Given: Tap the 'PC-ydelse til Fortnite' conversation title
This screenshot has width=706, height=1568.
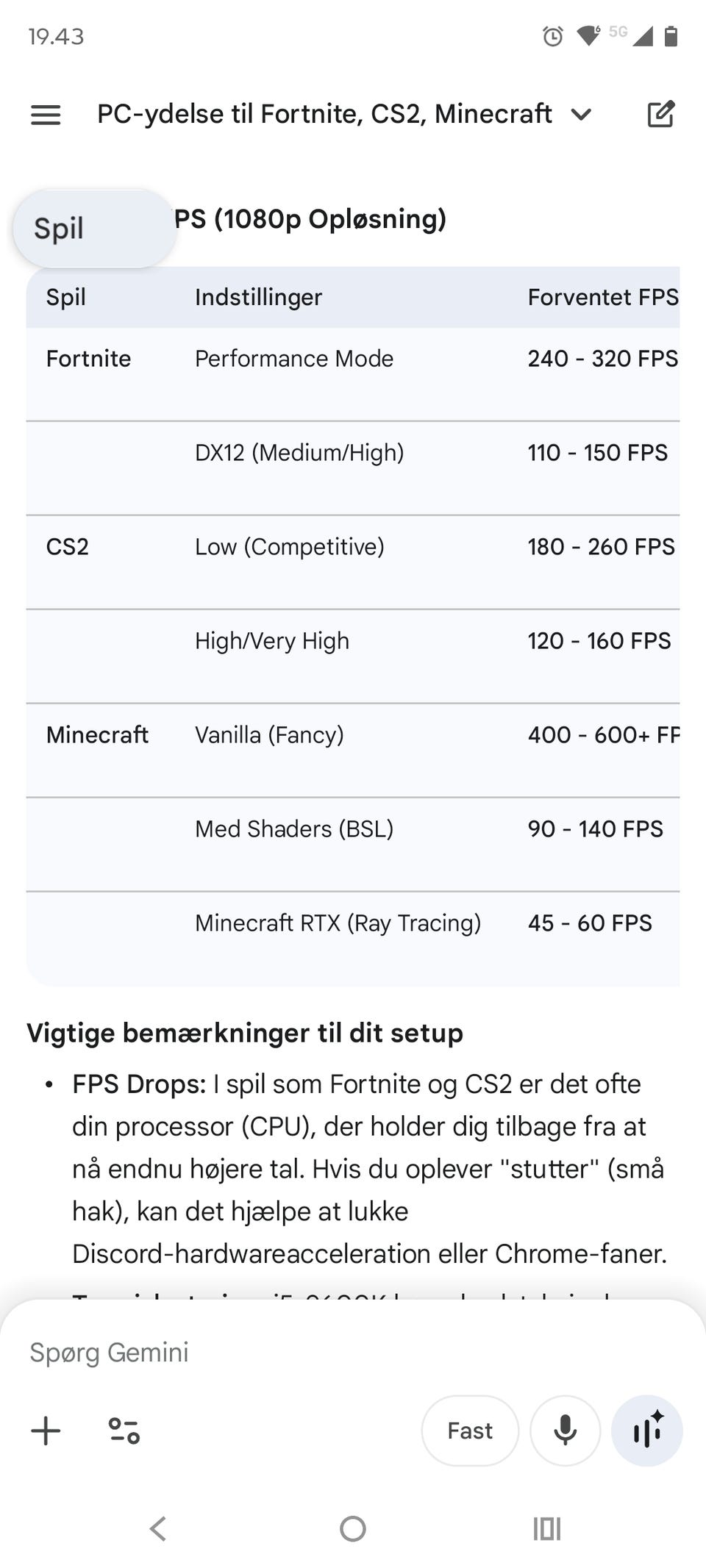Looking at the screenshot, I should coord(324,115).
